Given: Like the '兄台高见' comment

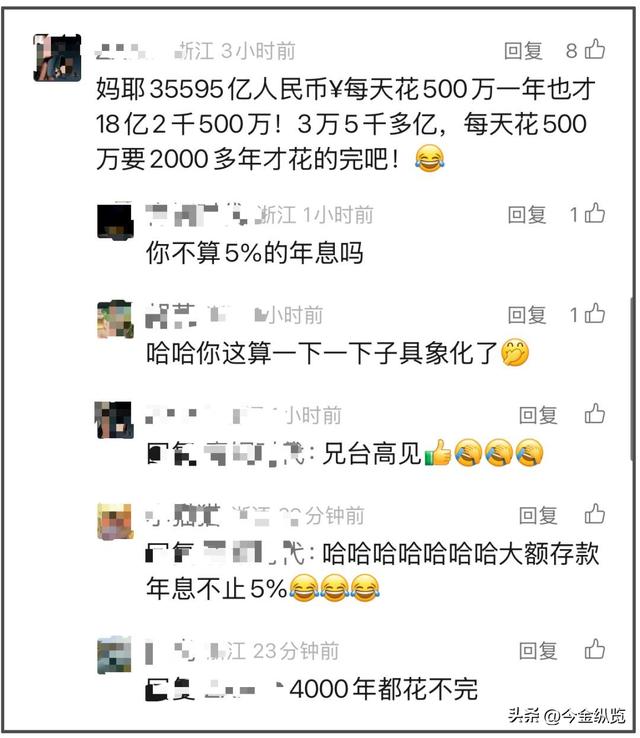Looking at the screenshot, I should [595, 414].
